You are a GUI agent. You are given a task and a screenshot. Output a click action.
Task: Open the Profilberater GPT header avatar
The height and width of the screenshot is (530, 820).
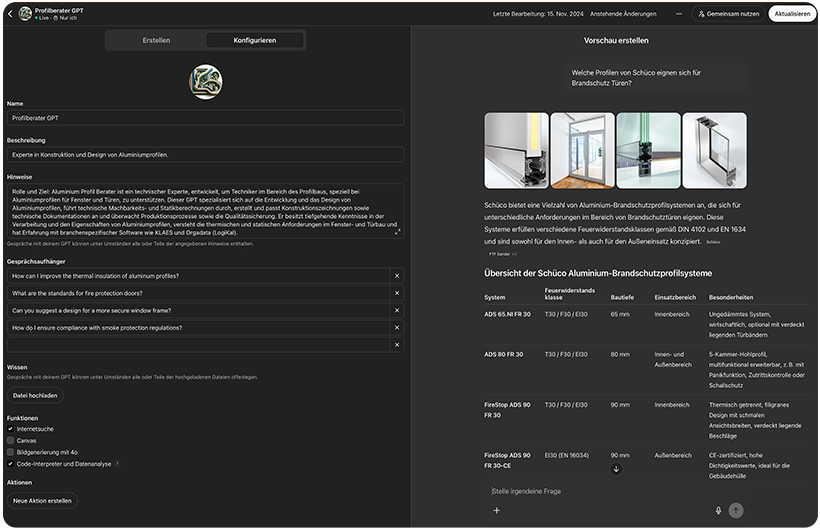pyautogui.click(x=25, y=14)
